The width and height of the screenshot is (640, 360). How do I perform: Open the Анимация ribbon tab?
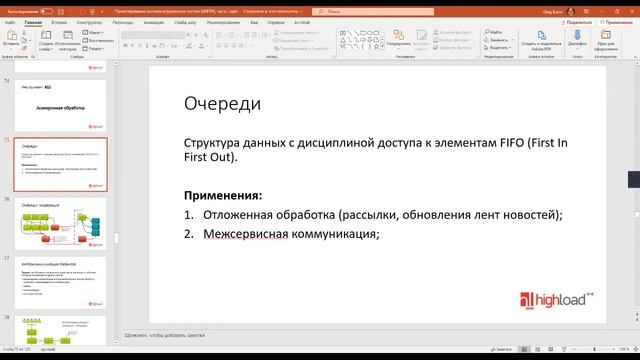pos(154,22)
